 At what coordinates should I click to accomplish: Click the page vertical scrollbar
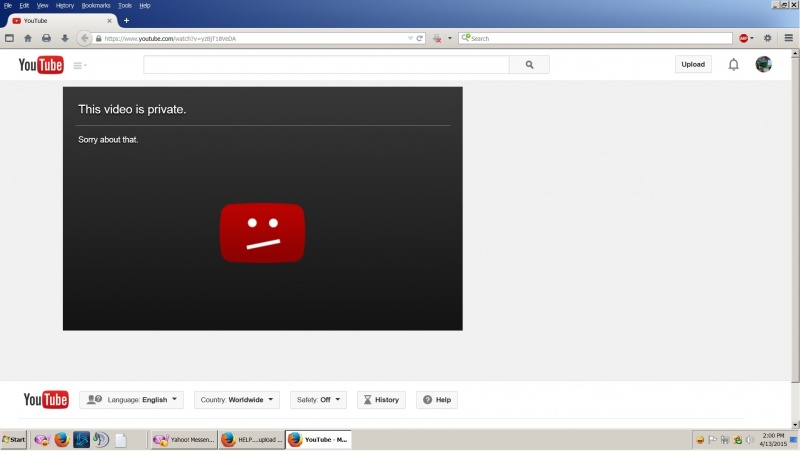tap(795, 219)
